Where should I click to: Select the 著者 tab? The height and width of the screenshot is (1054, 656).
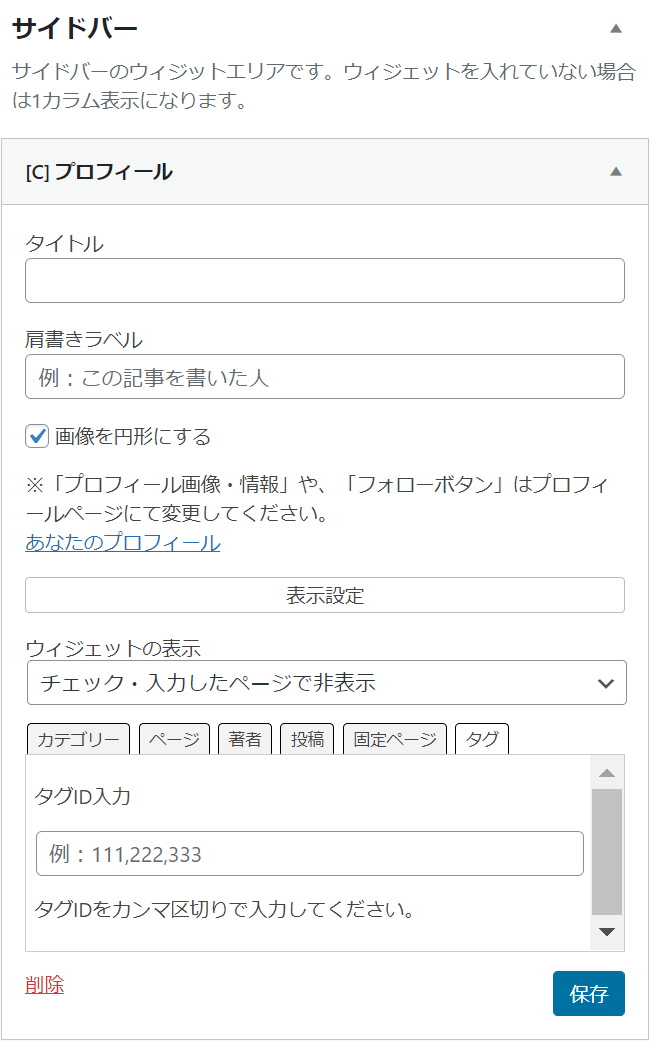pyautogui.click(x=245, y=739)
